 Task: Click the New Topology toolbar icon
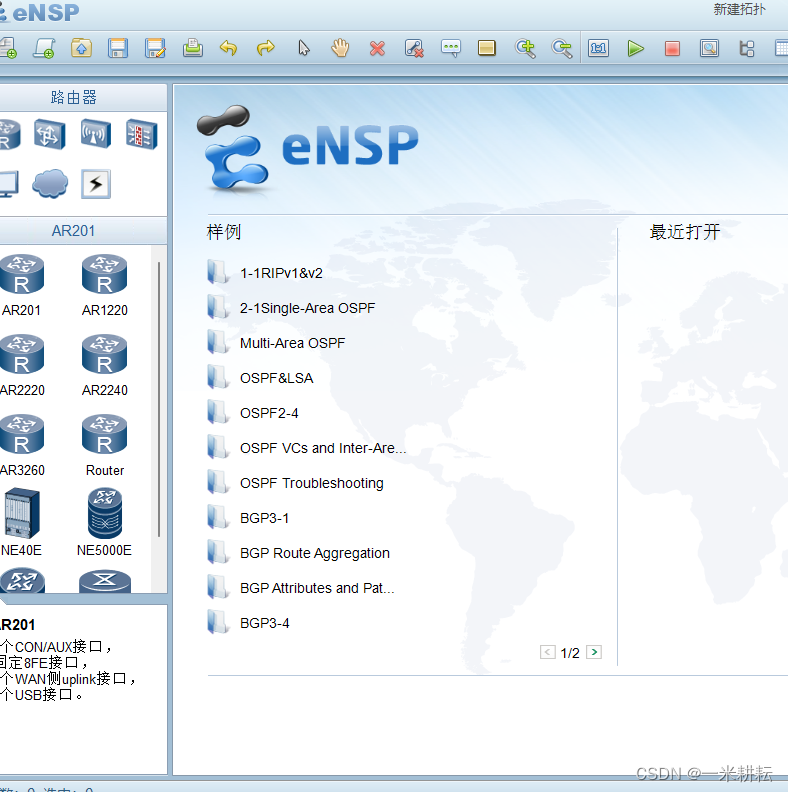[7, 48]
